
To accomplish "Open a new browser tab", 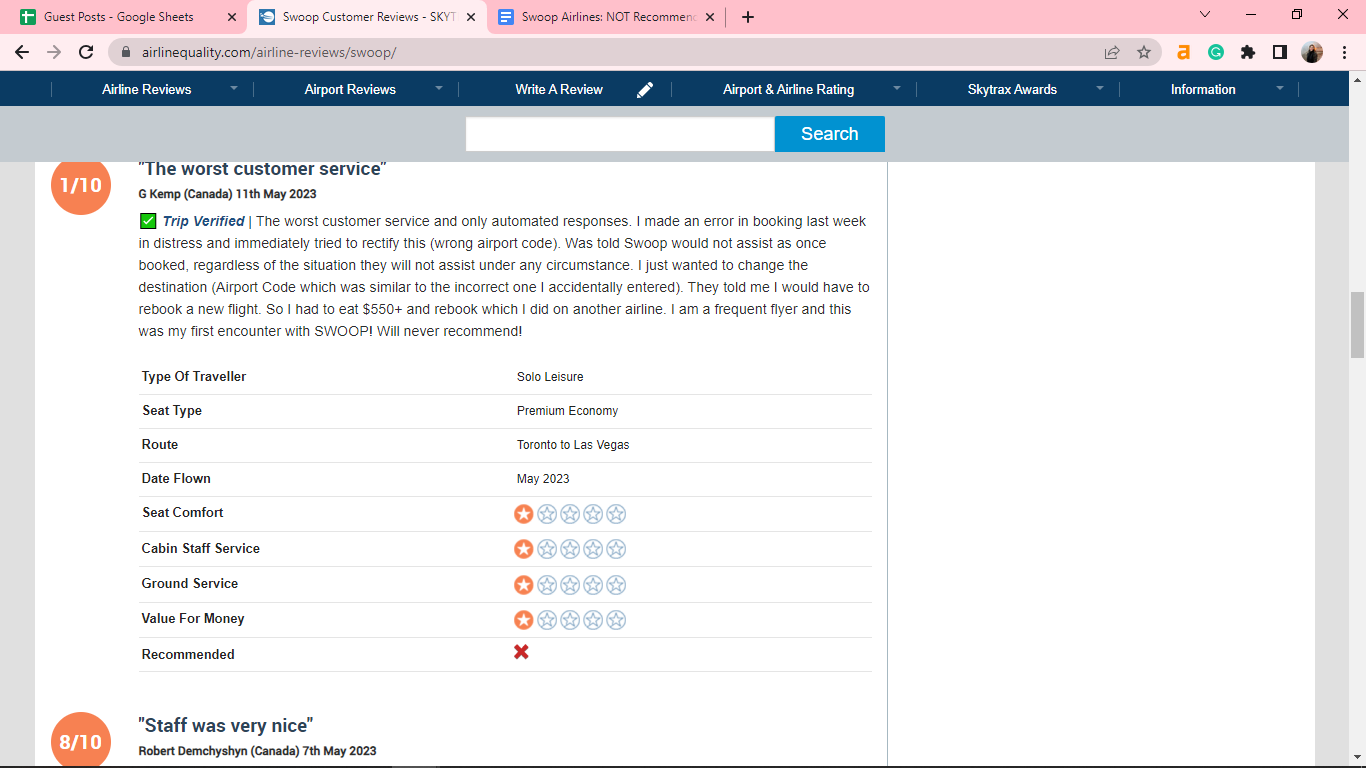I will (748, 17).
